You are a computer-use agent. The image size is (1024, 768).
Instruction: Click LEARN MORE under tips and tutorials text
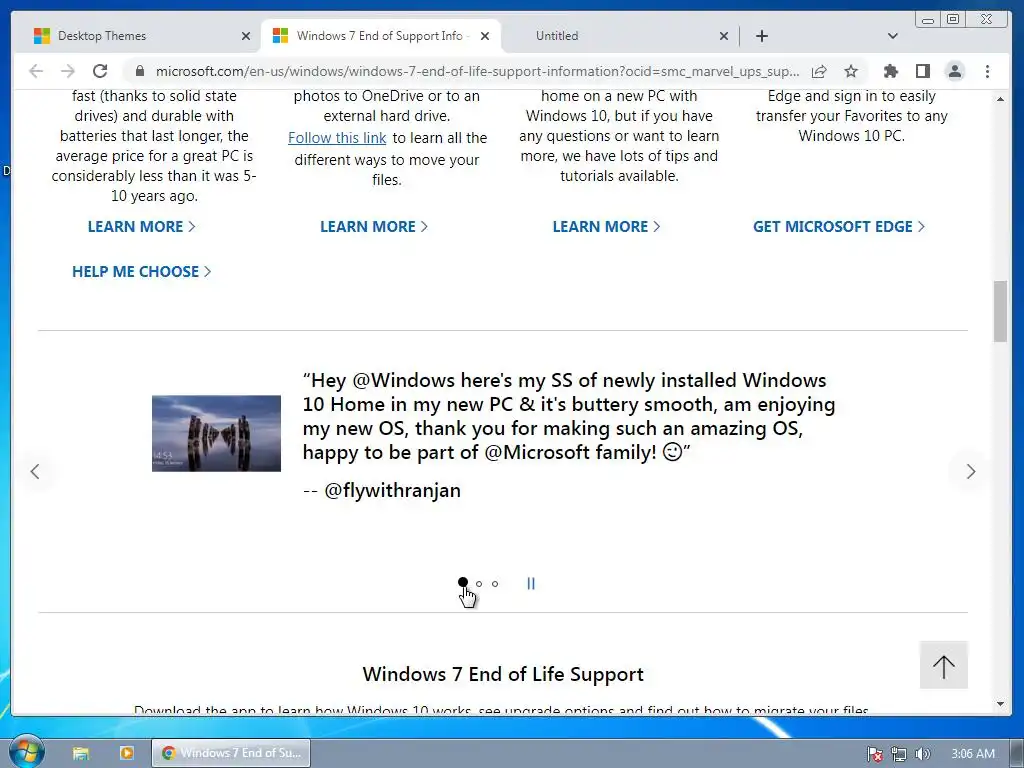pyautogui.click(x=606, y=227)
